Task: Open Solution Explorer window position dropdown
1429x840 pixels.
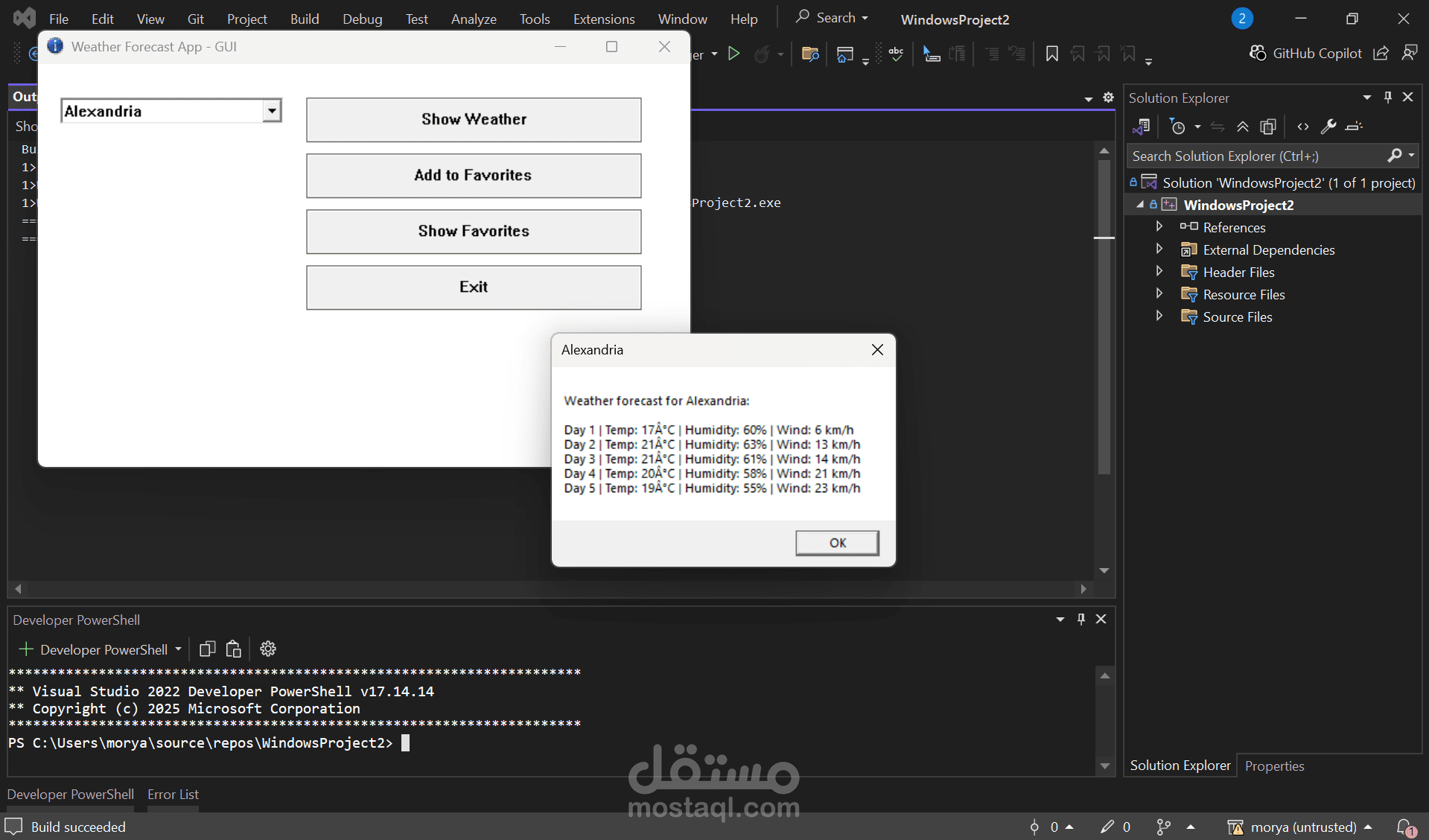Action: [x=1367, y=98]
